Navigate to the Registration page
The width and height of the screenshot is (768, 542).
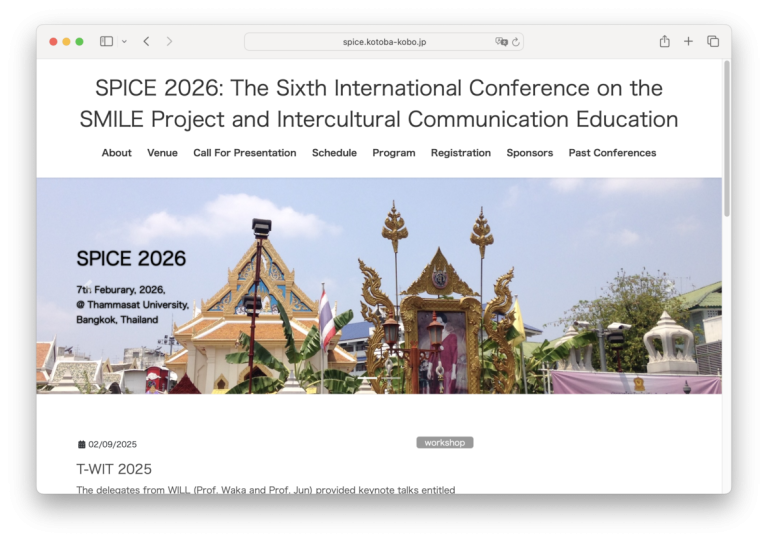(x=461, y=153)
